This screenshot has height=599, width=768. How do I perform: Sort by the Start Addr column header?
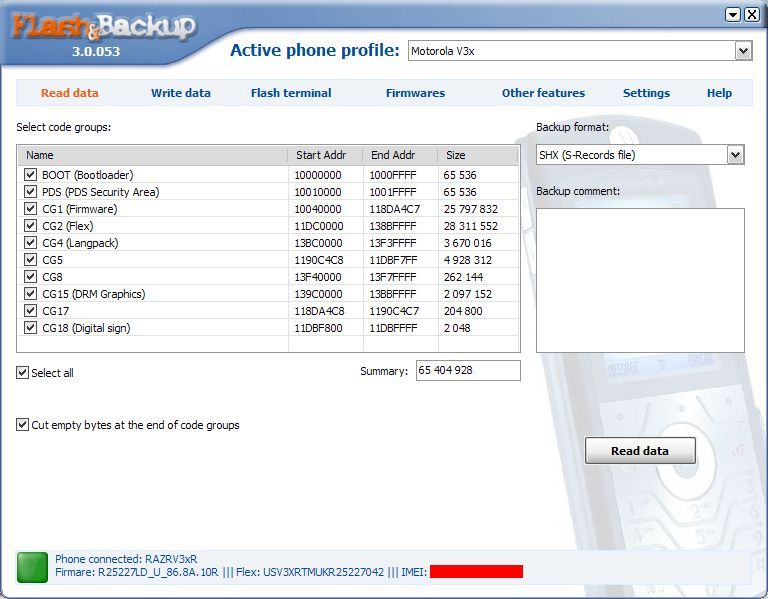coord(325,155)
